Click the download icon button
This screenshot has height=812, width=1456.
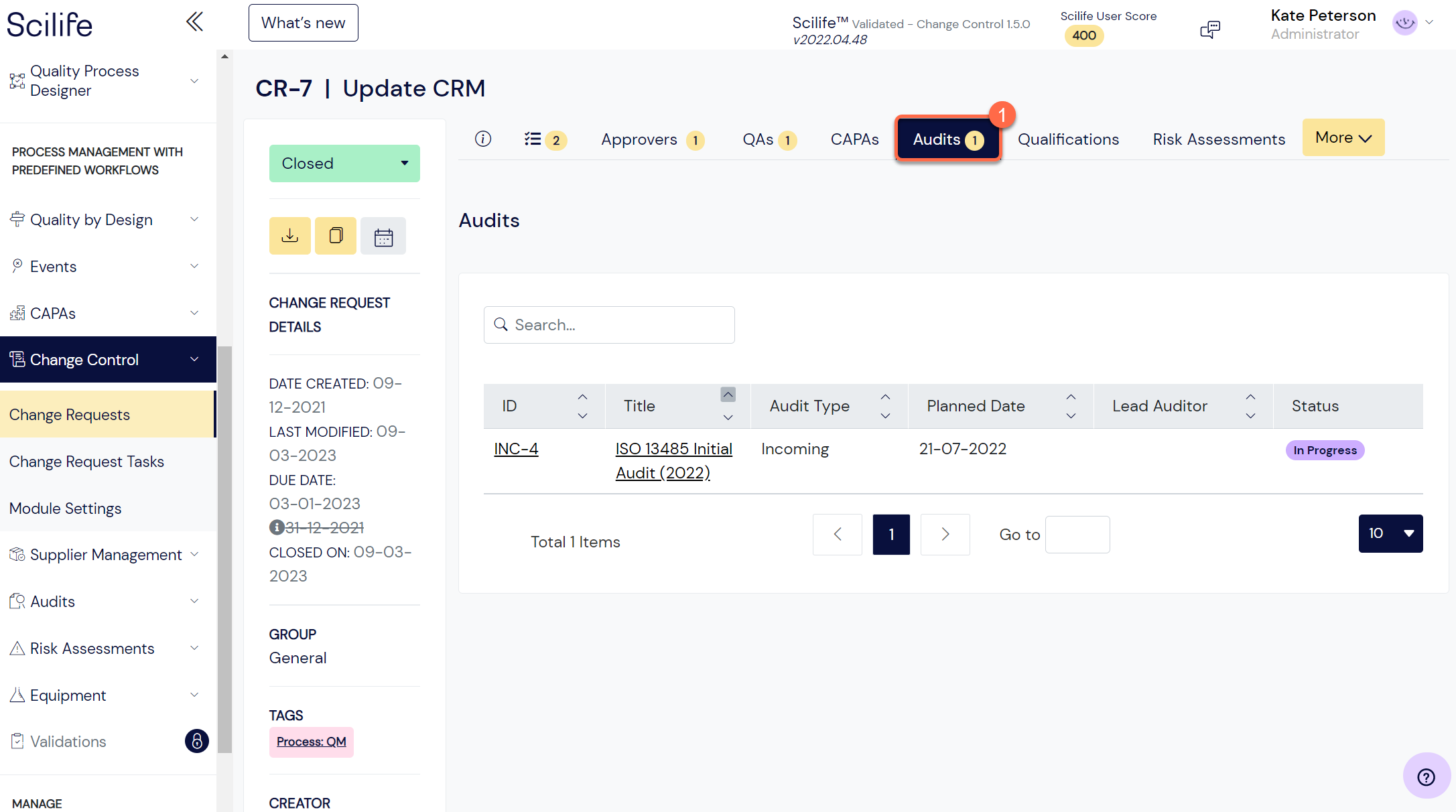point(290,236)
